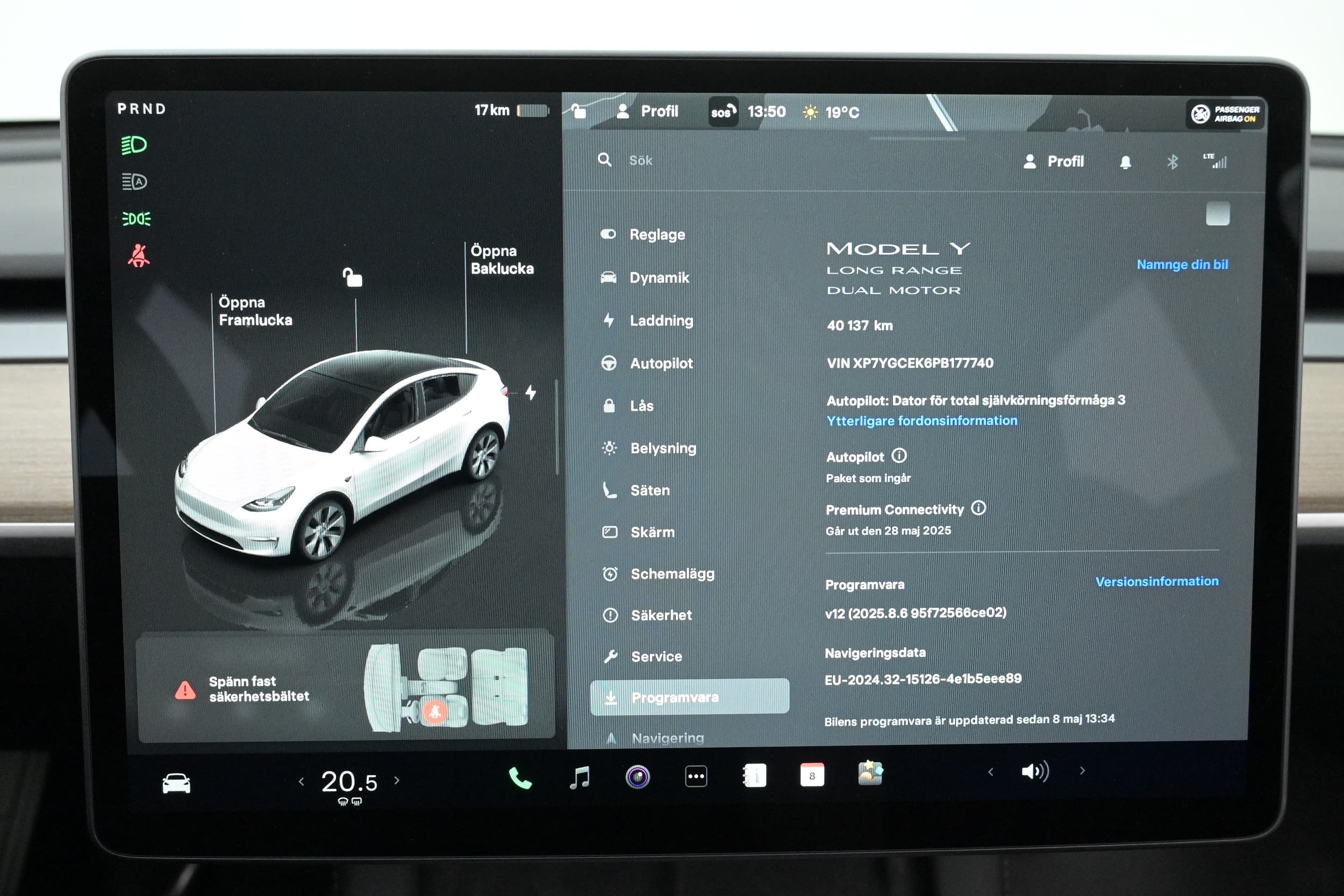
Task: Open climate settings via 20.5 temperature
Action: pyautogui.click(x=349, y=782)
